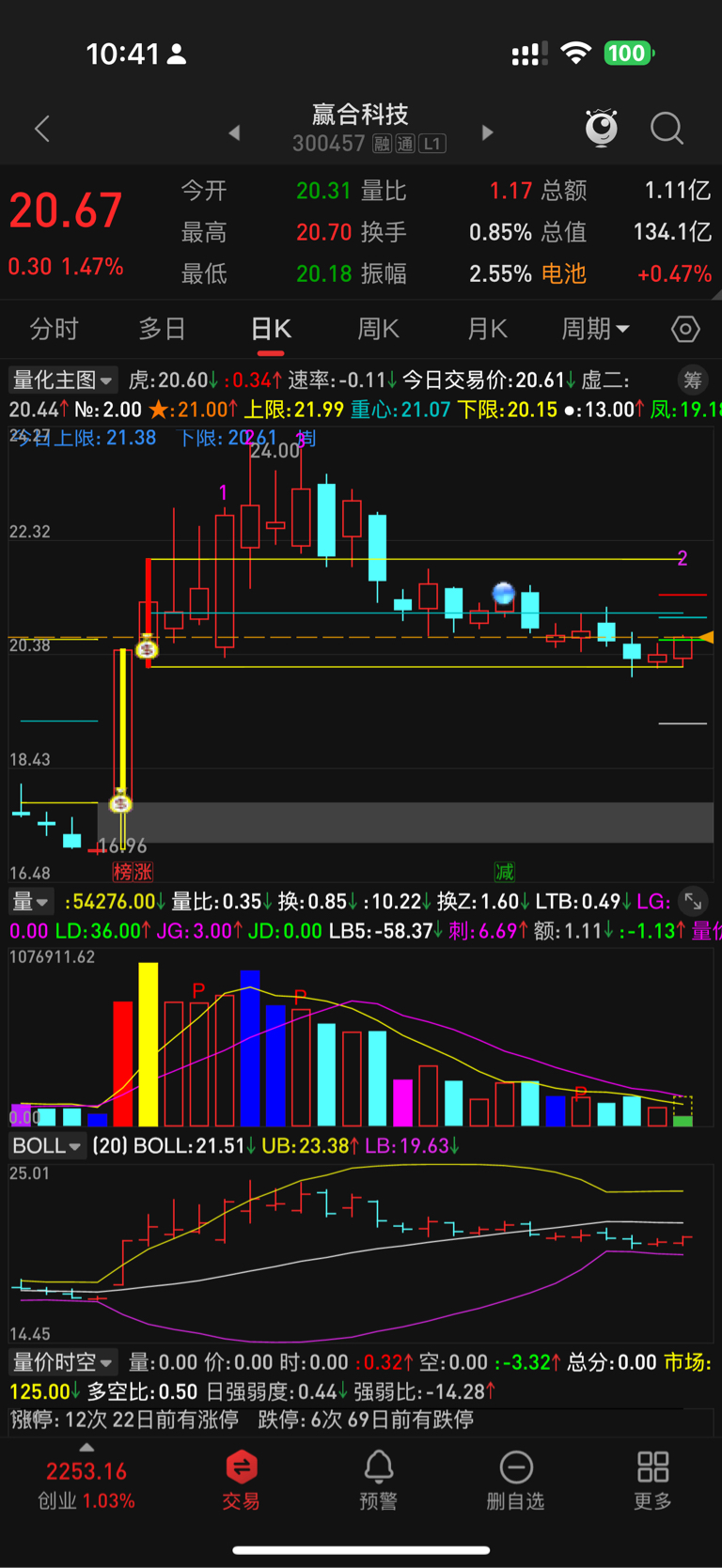722x1568 pixels.
Task: Go back with the left chevron
Action: click(x=42, y=129)
